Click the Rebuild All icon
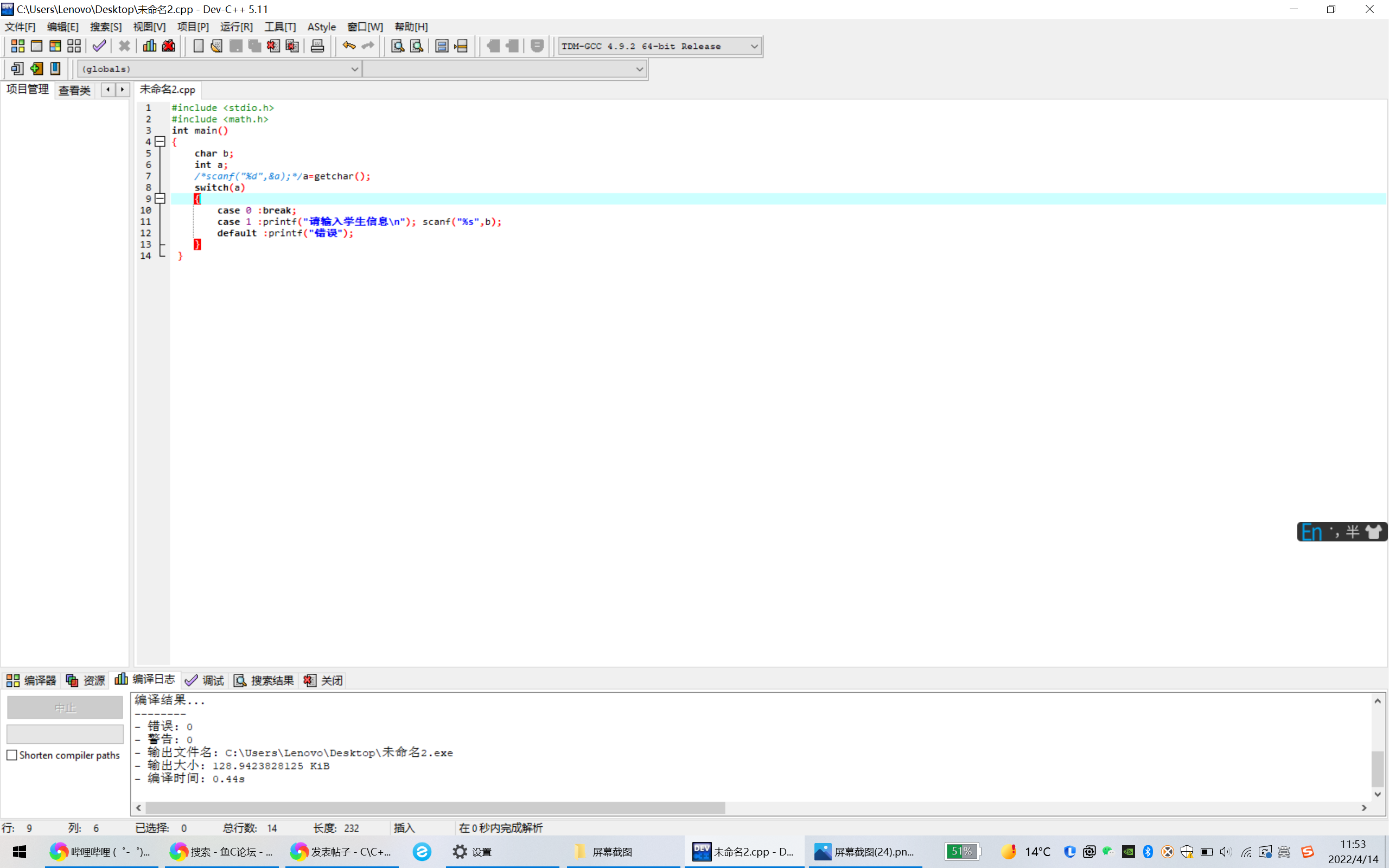 tap(74, 46)
